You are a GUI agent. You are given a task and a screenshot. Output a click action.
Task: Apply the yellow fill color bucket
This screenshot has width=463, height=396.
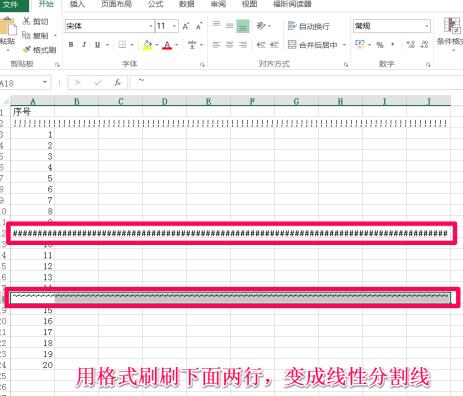147,45
